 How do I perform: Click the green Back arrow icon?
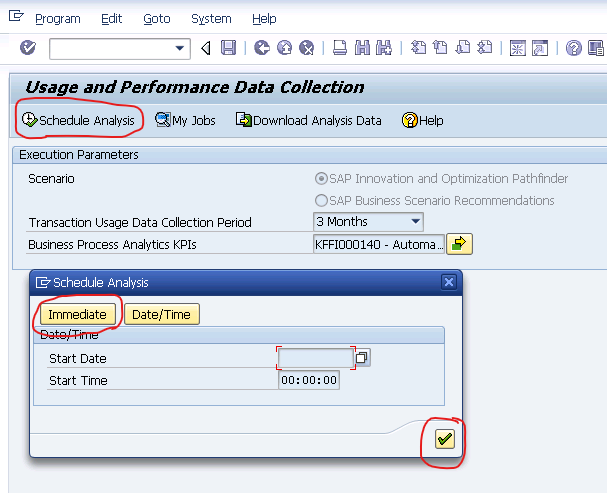pyautogui.click(x=262, y=48)
